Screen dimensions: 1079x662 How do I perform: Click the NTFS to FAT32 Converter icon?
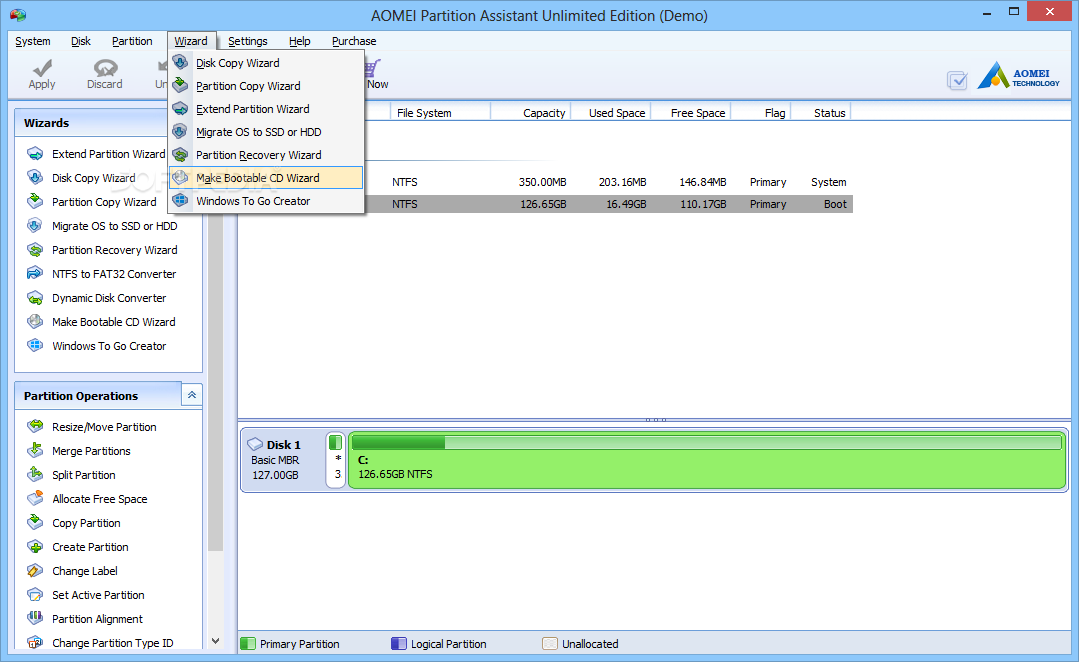(x=35, y=274)
